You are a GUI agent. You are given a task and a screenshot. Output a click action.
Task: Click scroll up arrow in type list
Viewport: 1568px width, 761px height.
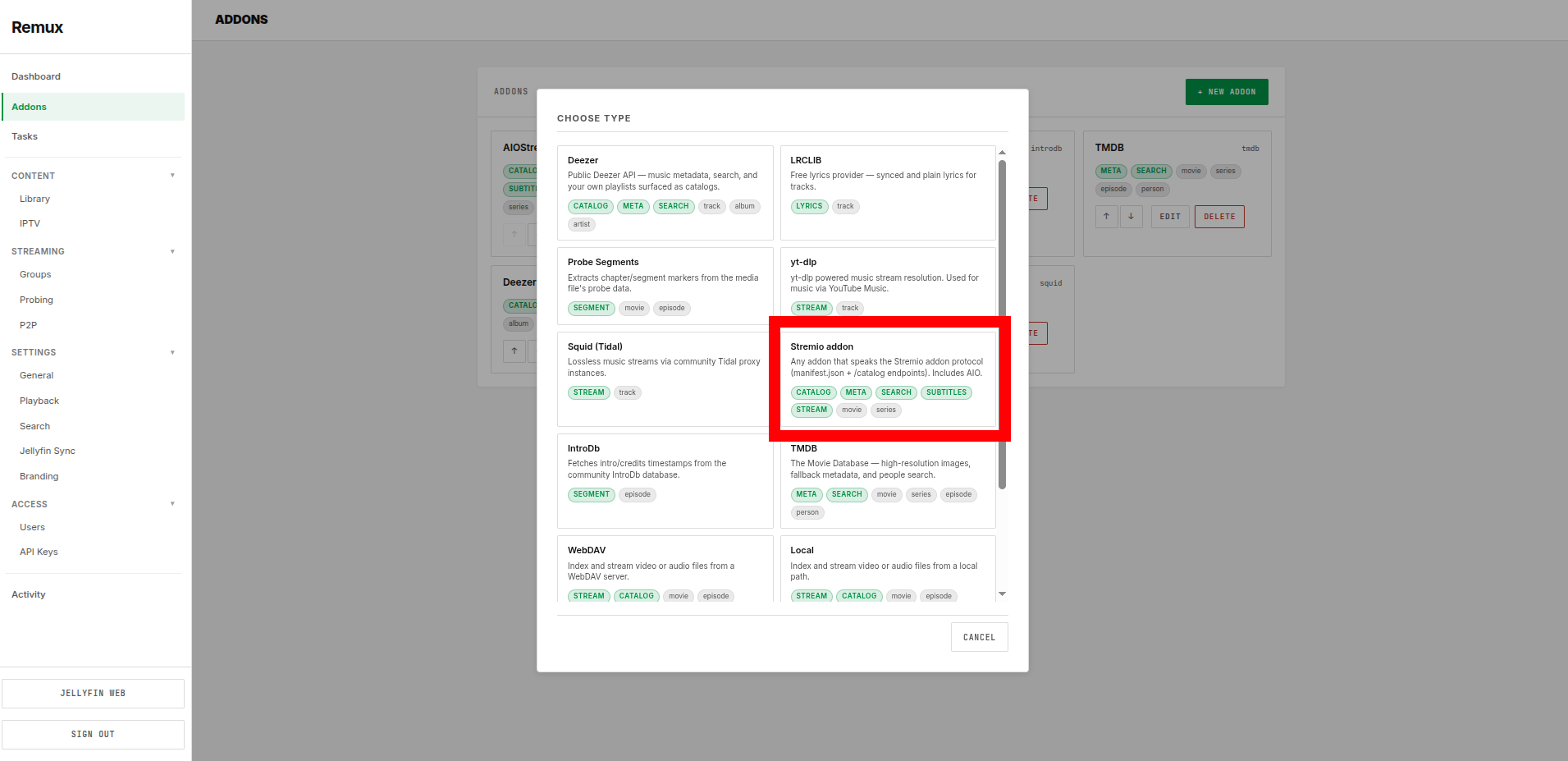pos(1002,152)
